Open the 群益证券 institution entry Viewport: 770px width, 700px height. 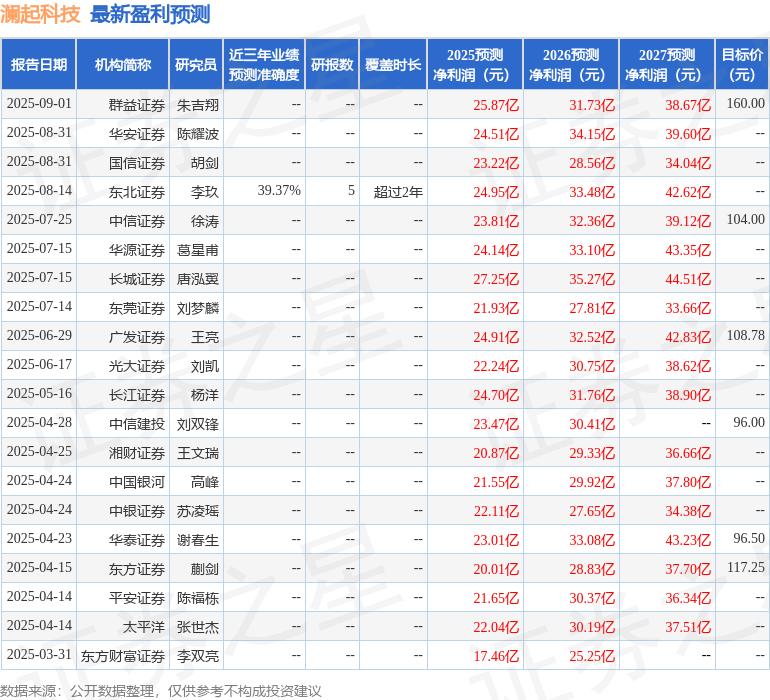[x=137, y=104]
